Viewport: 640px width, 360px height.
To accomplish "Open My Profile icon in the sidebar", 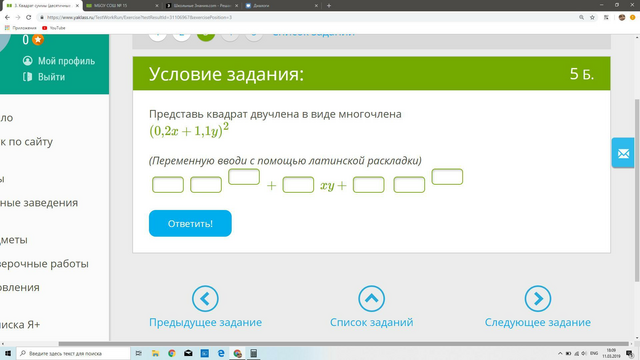I will pyautogui.click(x=27, y=61).
